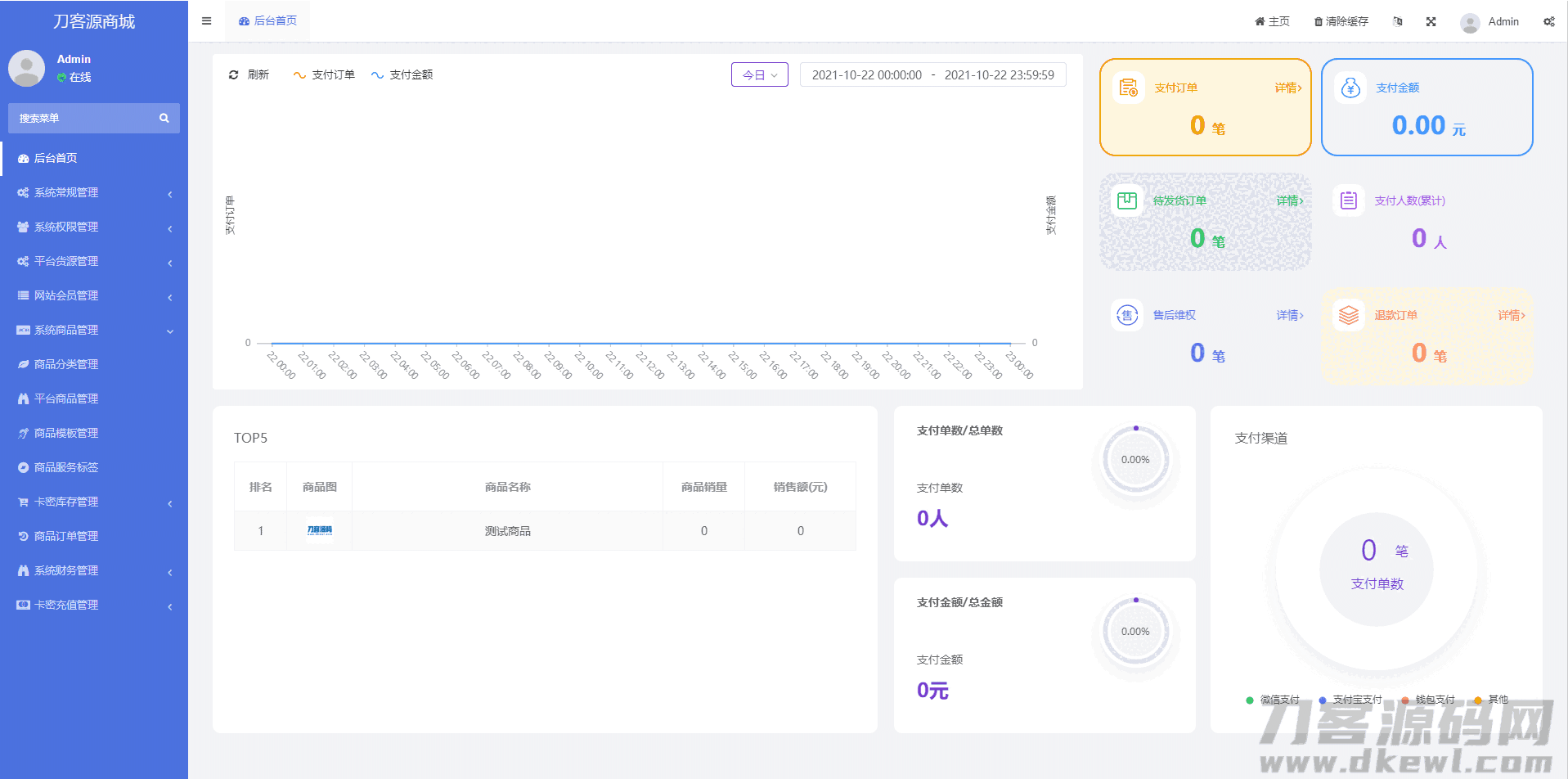Screen dimensions: 1568x779
Task: Click the language translate icon in header
Action: tap(1398, 22)
